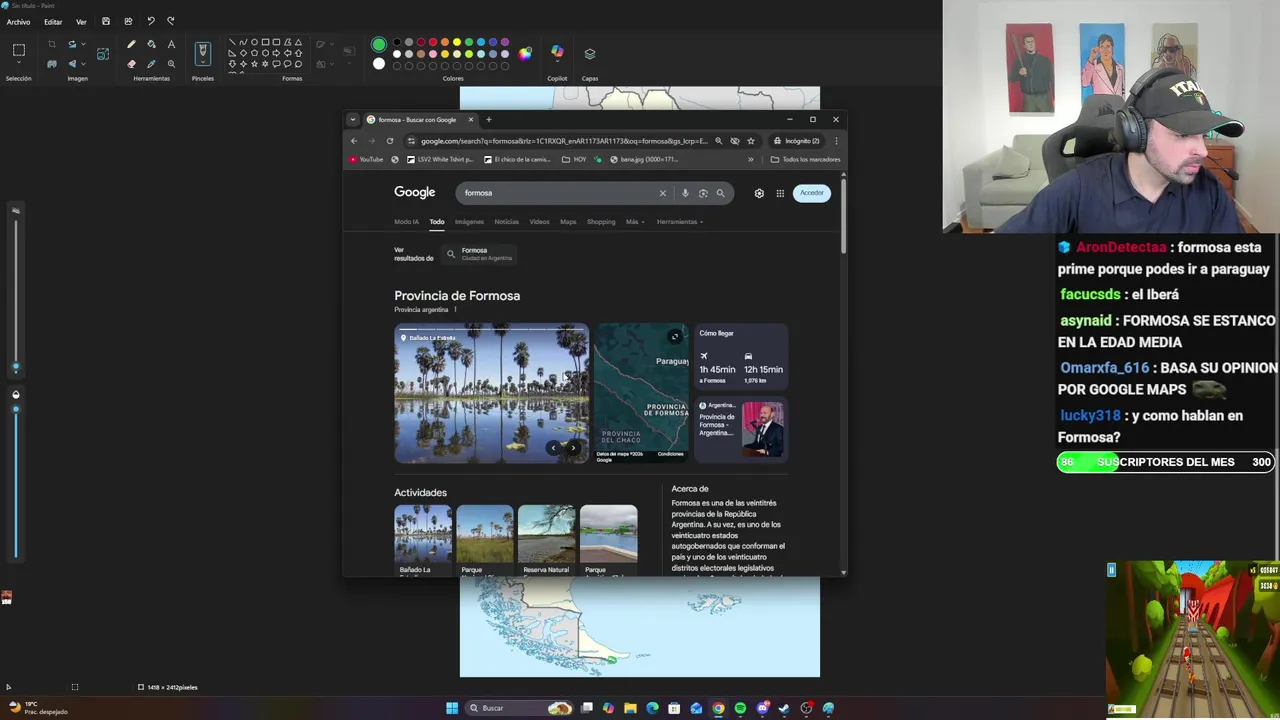Open the Copilot button in Paint
1280x720 pixels.
[x=557, y=53]
